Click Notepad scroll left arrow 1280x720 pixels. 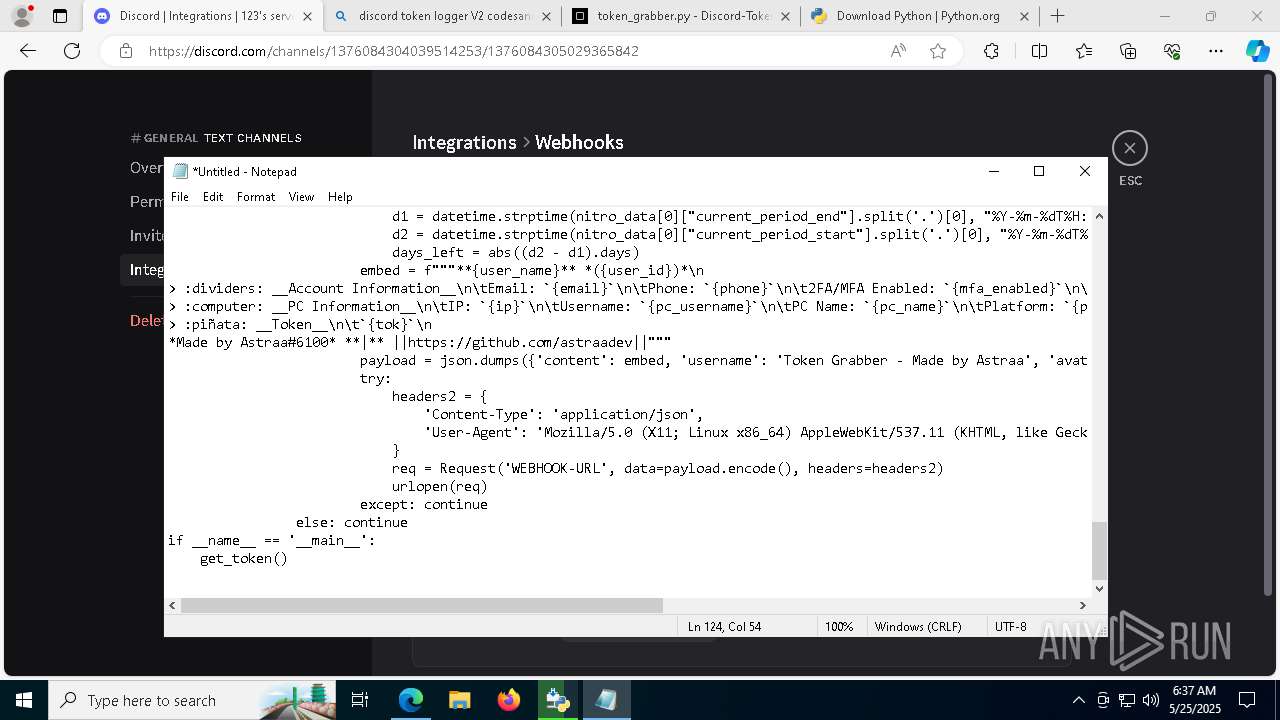tap(172, 605)
